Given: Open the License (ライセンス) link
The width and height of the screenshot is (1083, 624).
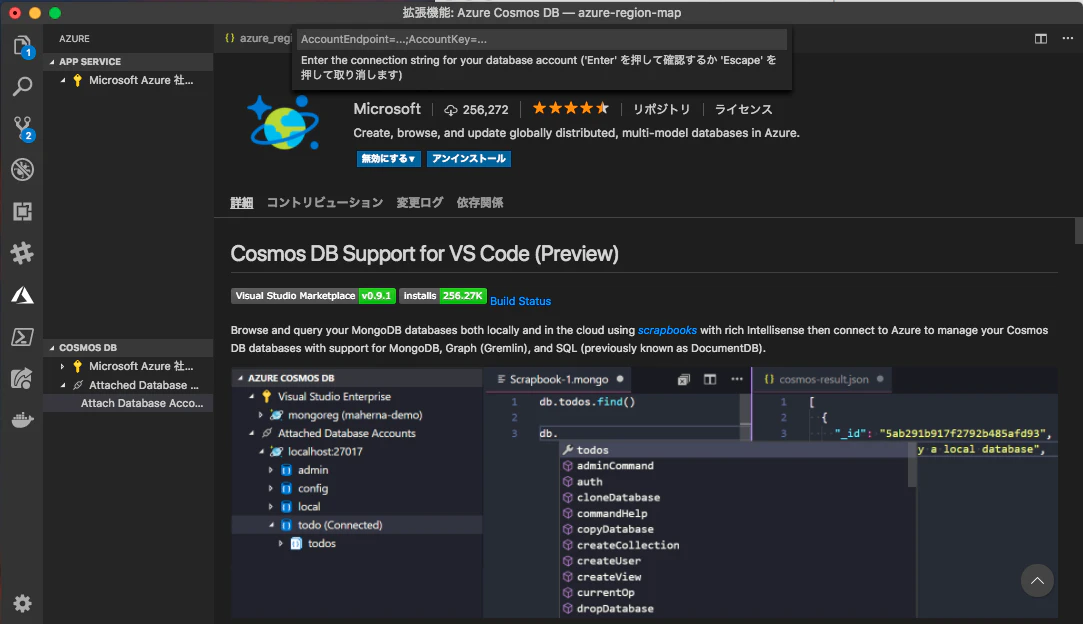Looking at the screenshot, I should [743, 109].
